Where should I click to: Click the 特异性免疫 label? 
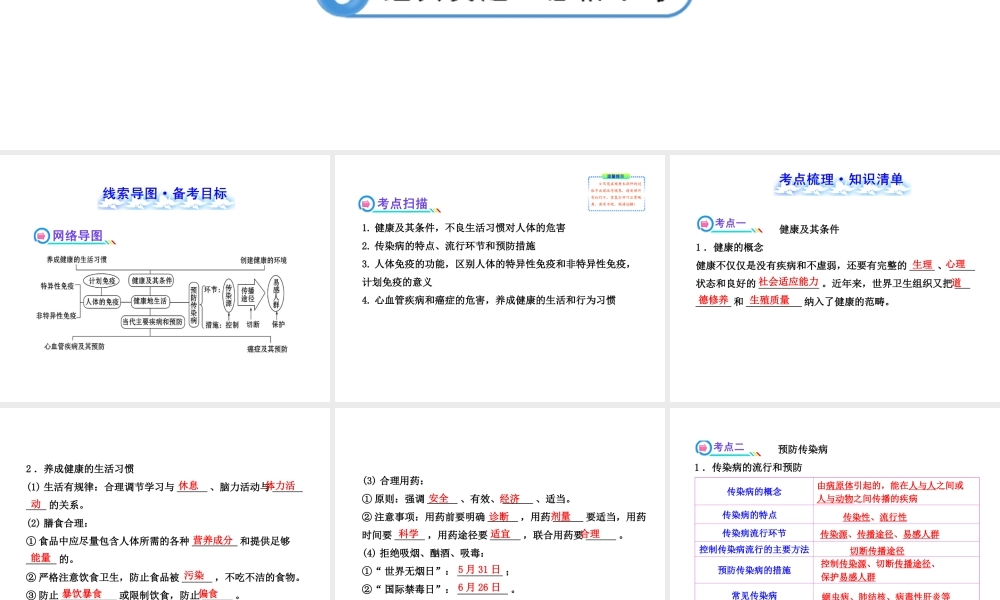(57, 286)
